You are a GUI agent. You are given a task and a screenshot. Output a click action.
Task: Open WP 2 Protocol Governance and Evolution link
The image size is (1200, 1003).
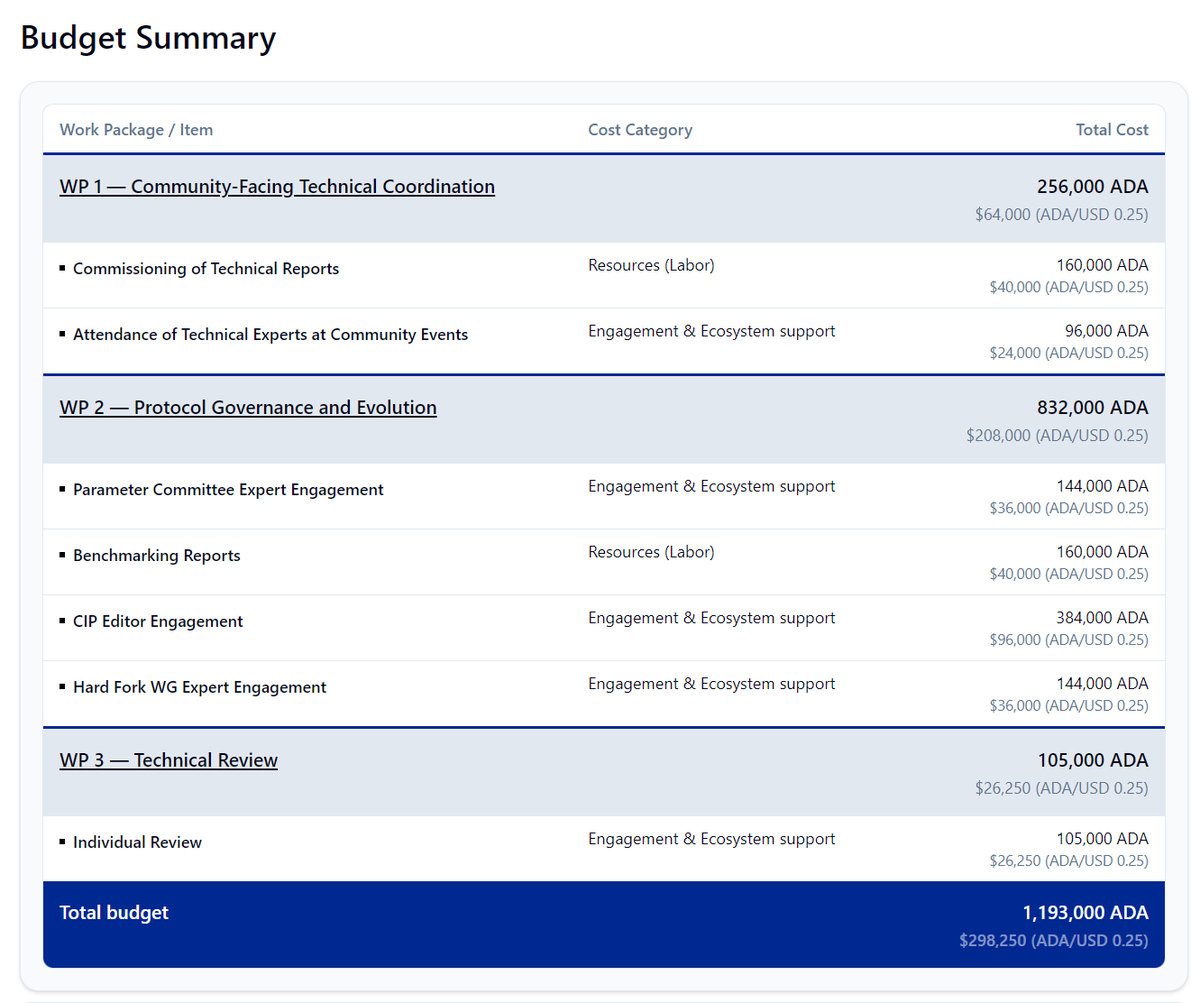(x=248, y=408)
